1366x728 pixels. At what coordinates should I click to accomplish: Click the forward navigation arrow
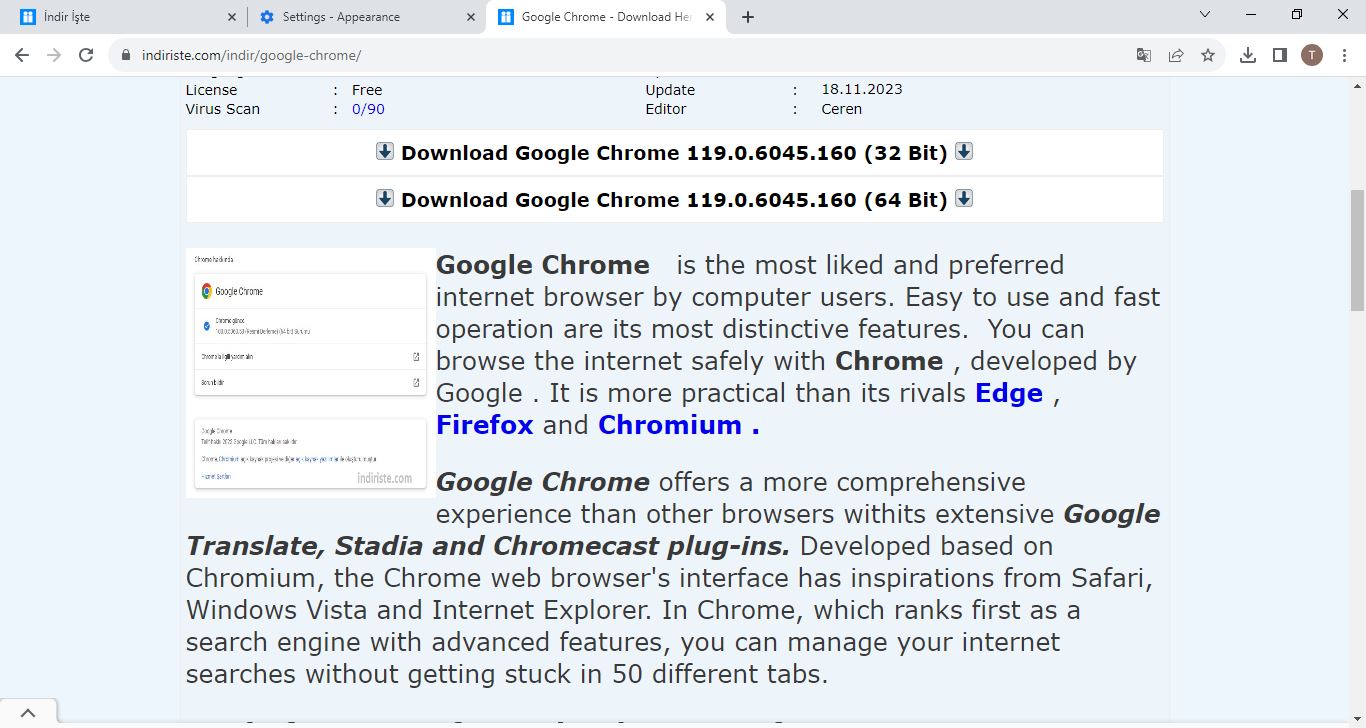(54, 55)
